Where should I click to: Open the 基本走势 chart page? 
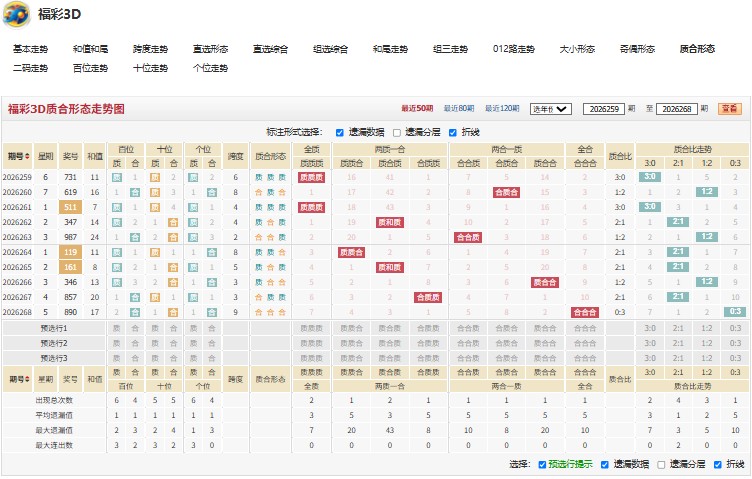point(30,49)
